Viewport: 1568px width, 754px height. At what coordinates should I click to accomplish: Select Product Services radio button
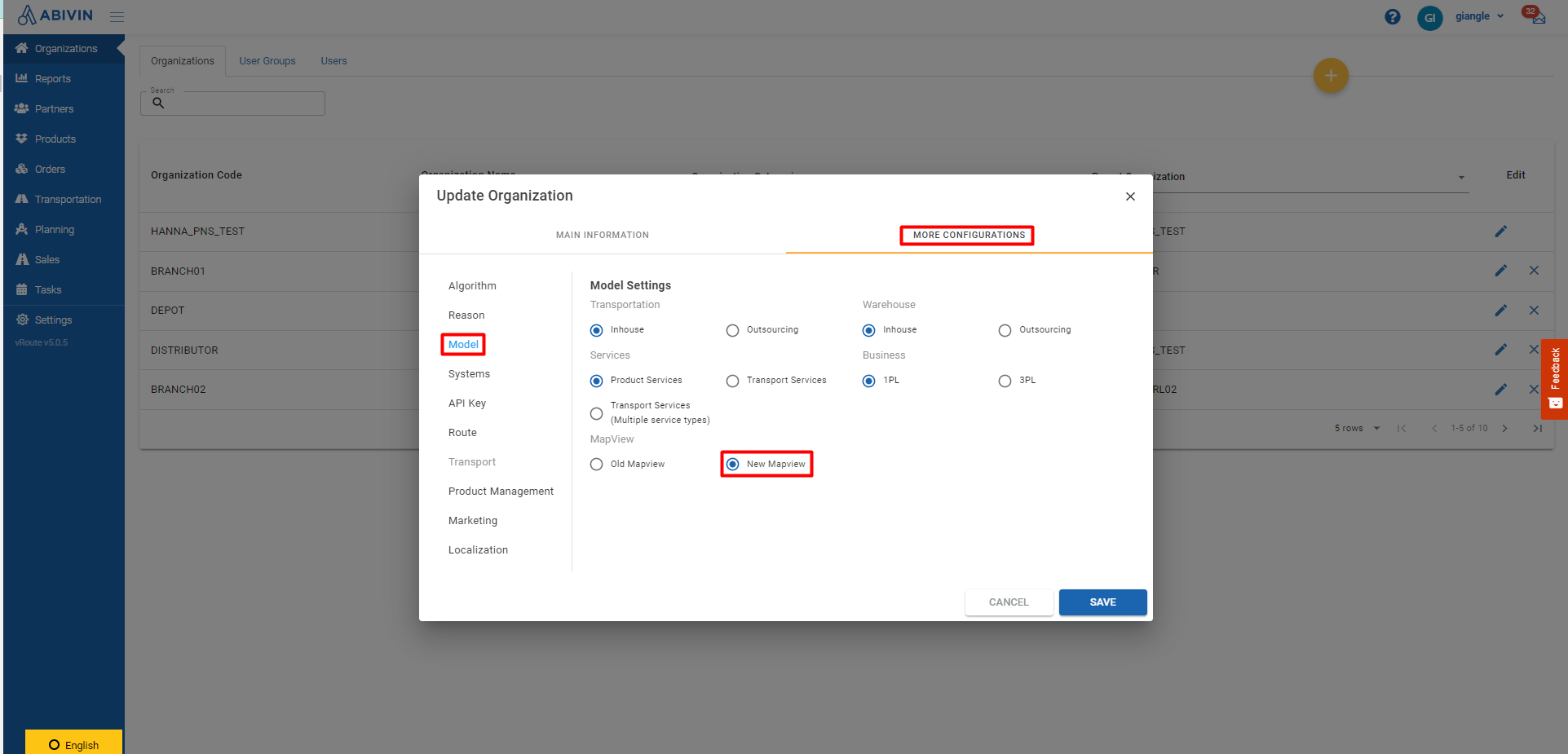tap(597, 381)
